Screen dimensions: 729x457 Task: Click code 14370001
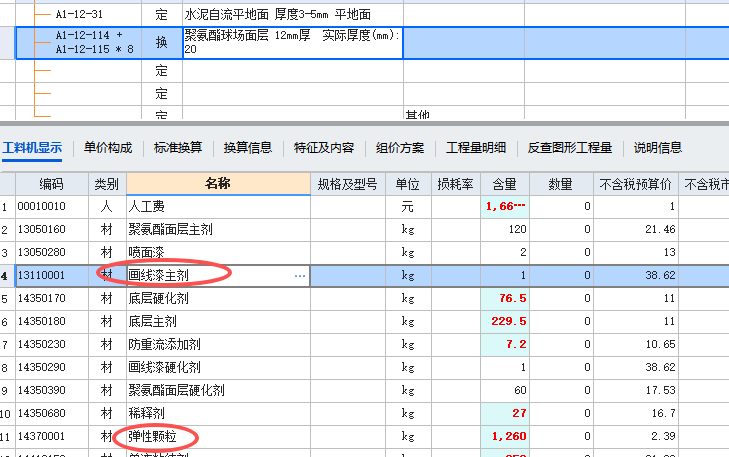(x=41, y=437)
